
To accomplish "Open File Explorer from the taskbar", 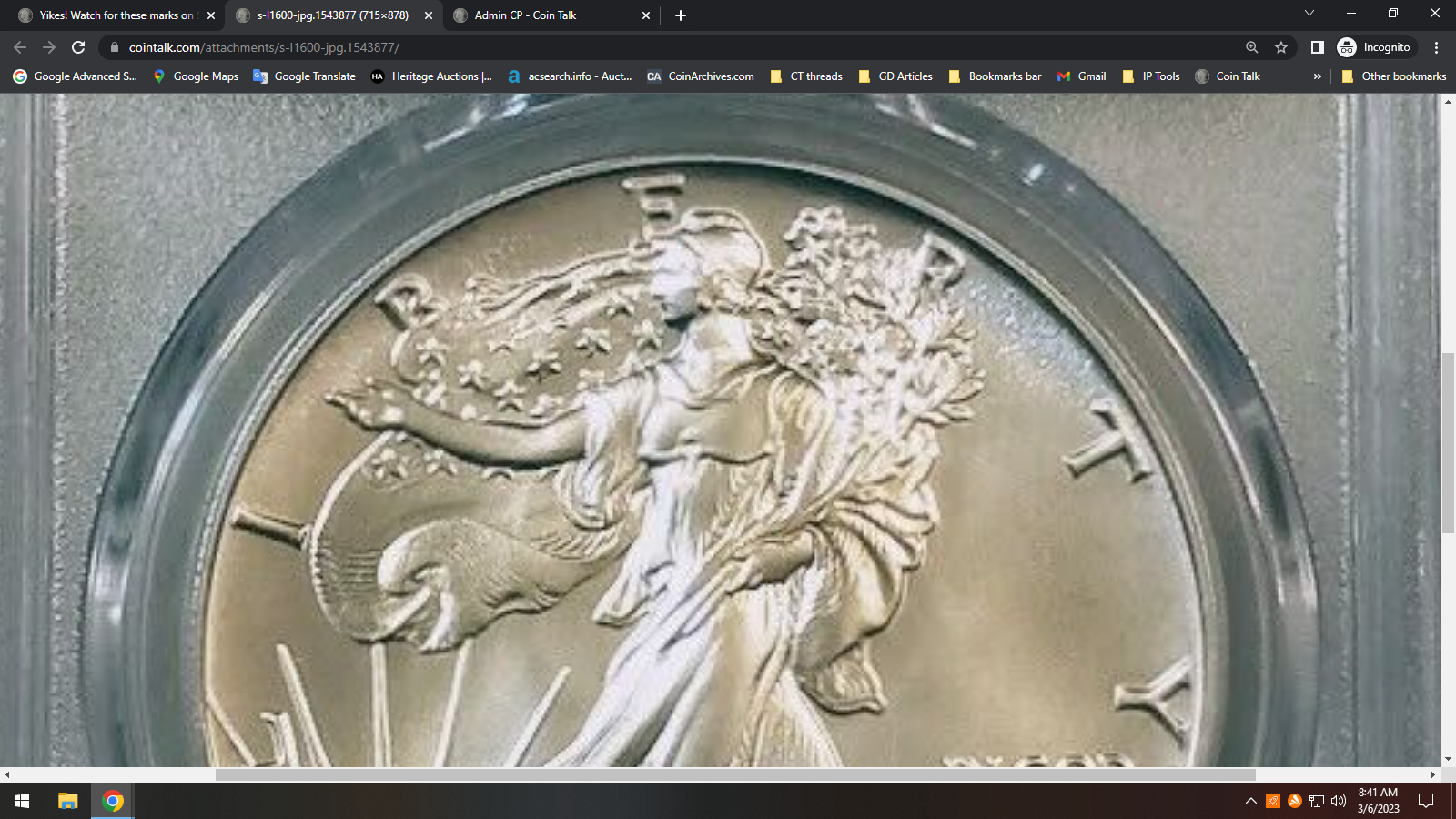I will [68, 801].
